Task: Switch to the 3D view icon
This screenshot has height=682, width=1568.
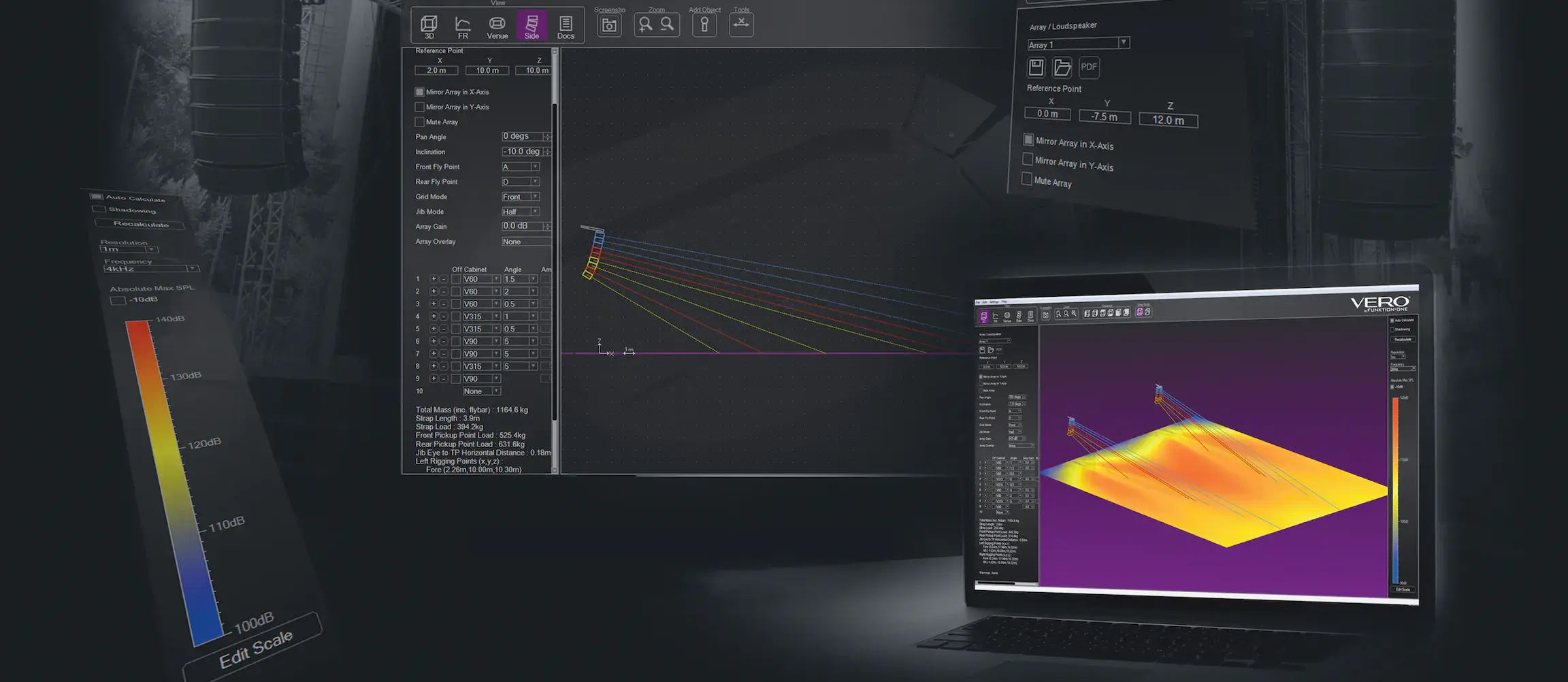Action: click(429, 26)
